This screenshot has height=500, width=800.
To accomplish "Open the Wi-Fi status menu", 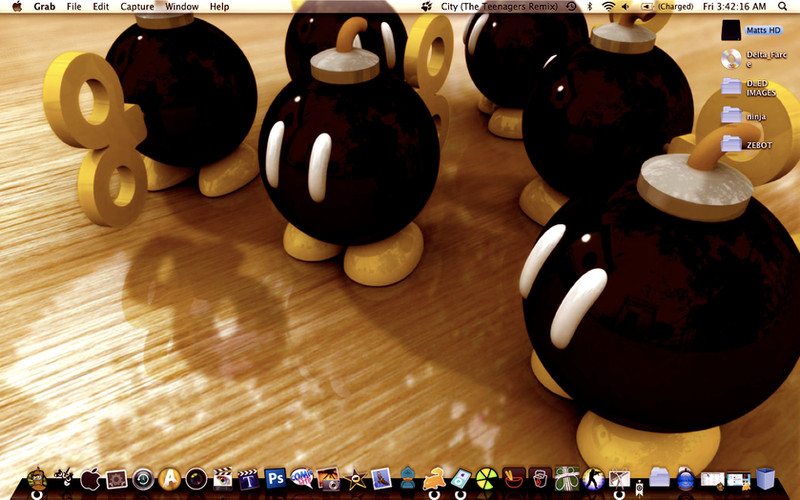I will (608, 7).
